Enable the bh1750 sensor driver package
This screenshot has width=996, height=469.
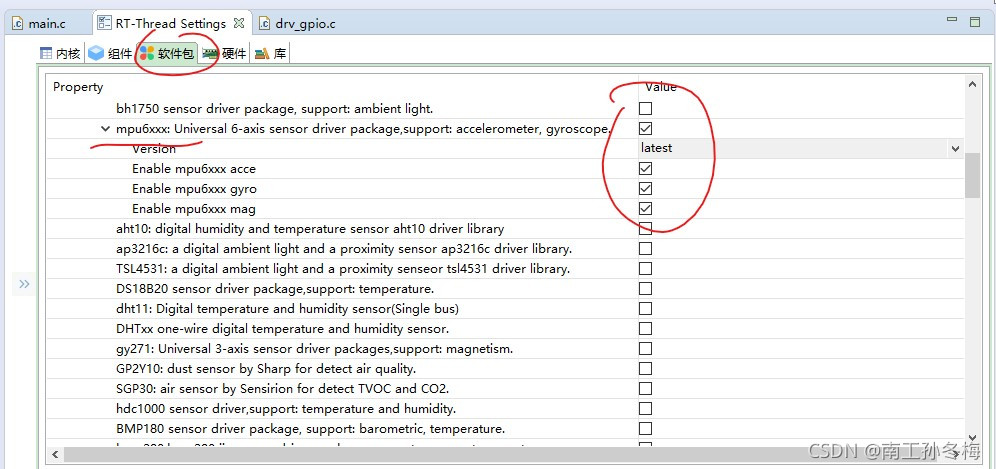click(x=645, y=109)
